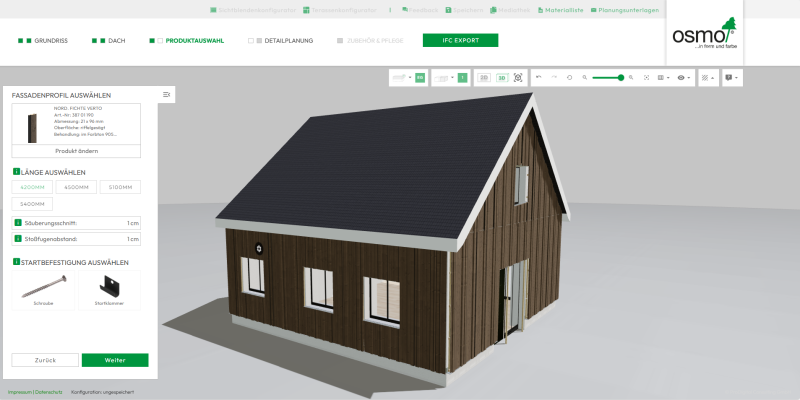Expand the hatch pattern dropdown
The height and width of the screenshot is (400, 800).
pos(707,77)
